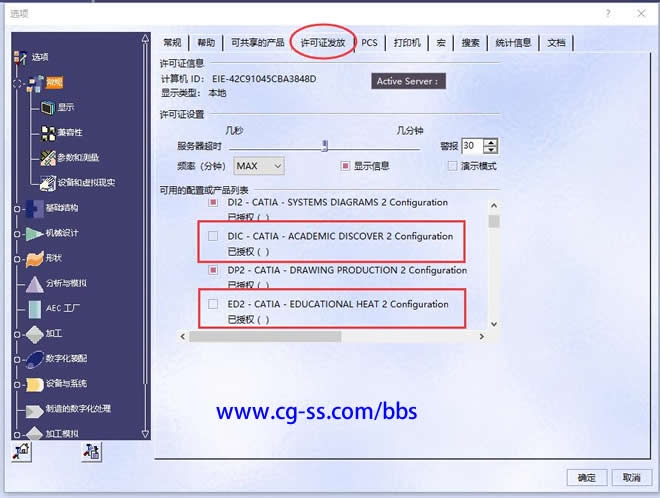Check ED2 Educational Heat 2 Configuration
The width and height of the screenshot is (660, 498).
[213, 304]
